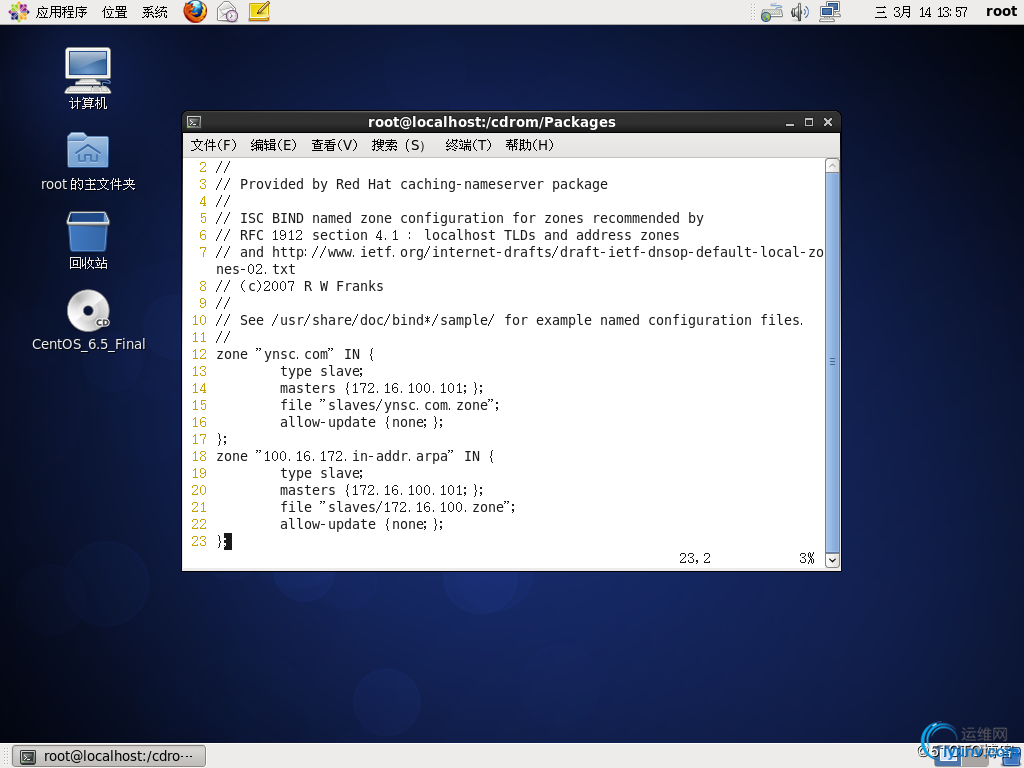
Task: Click the terminal vertical scrollbar thumb
Action: (x=832, y=362)
